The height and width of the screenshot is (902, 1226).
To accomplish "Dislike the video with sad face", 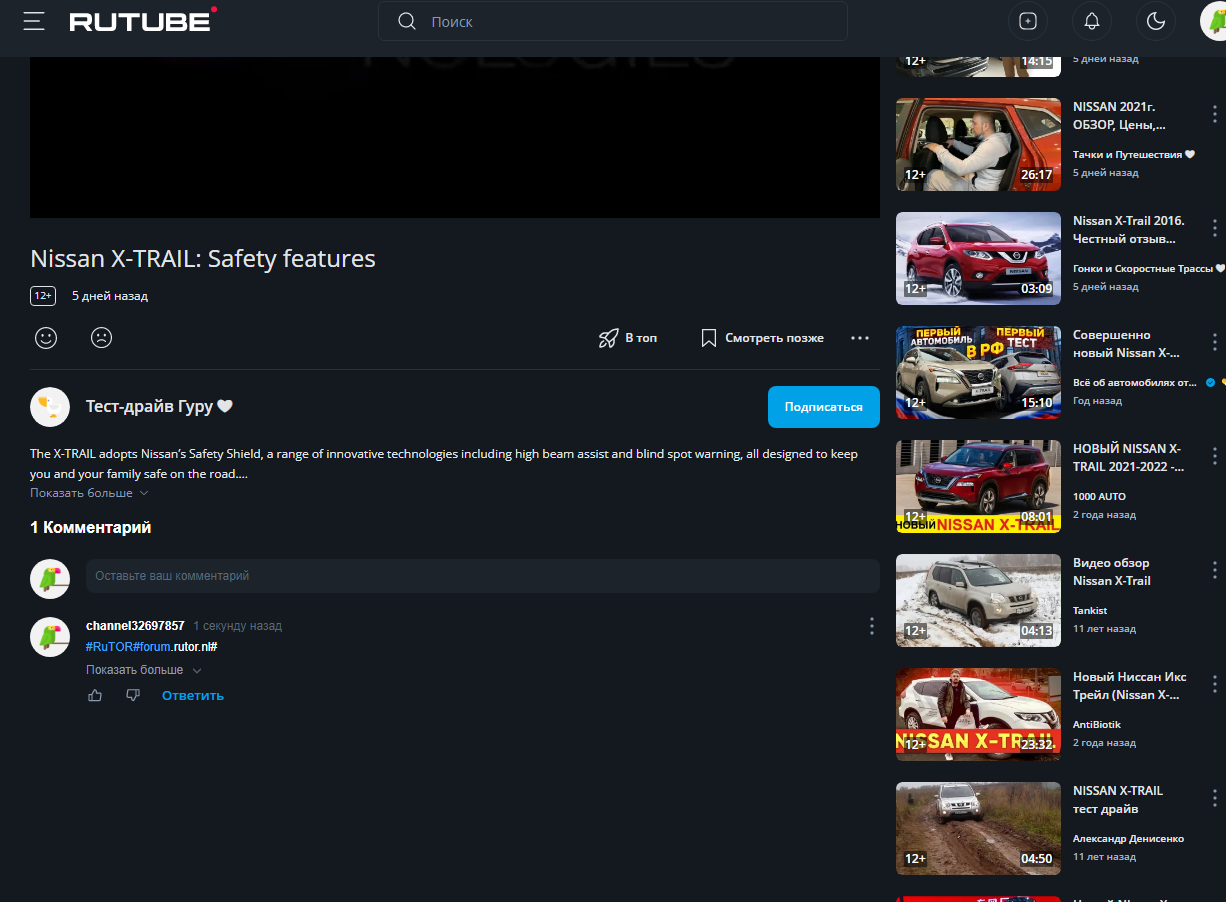I will point(101,338).
